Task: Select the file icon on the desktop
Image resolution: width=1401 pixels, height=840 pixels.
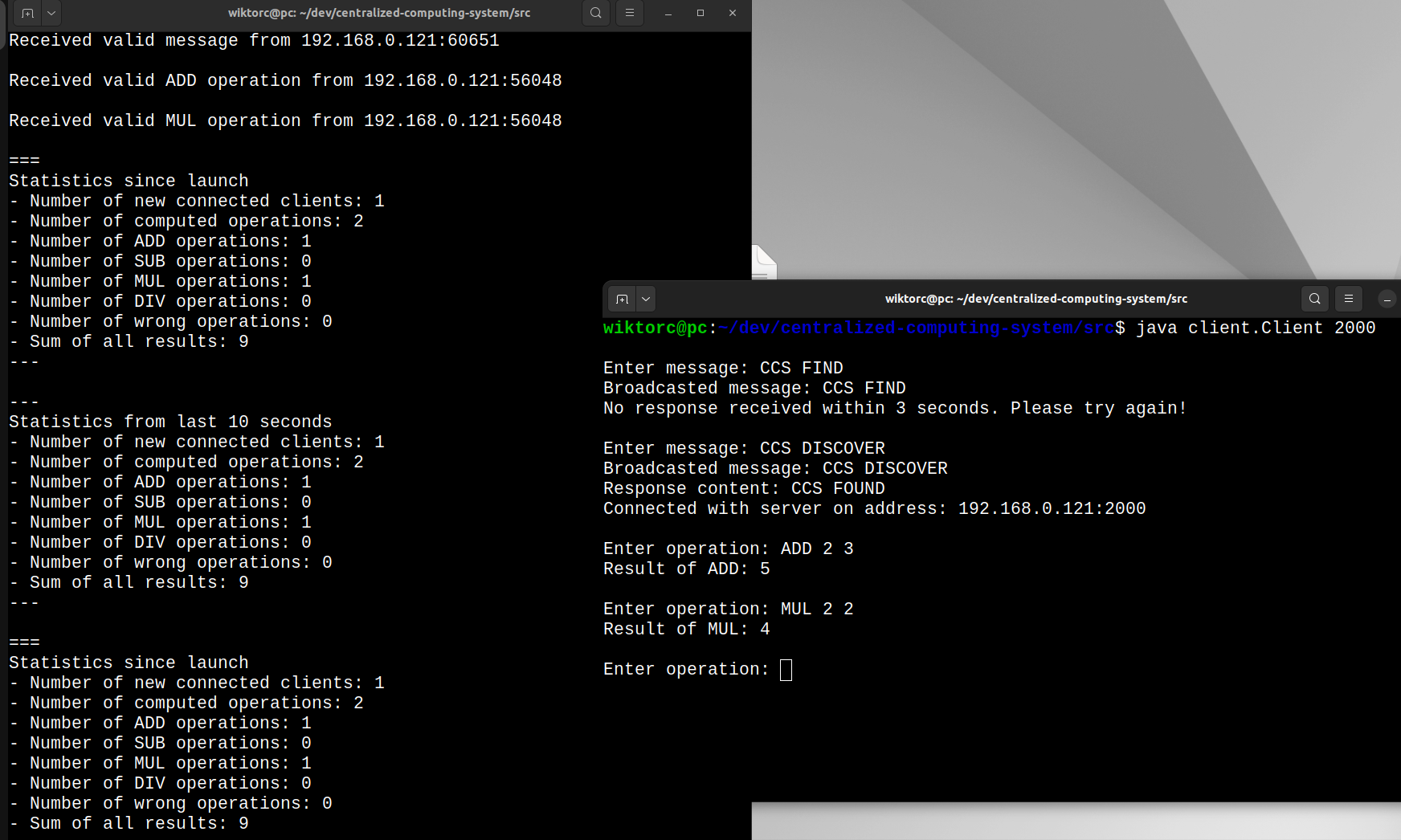Action: tap(764, 263)
